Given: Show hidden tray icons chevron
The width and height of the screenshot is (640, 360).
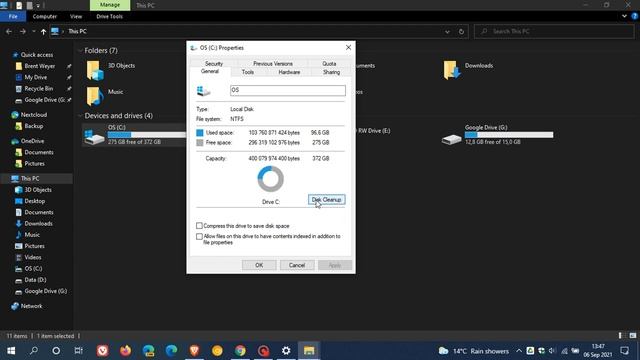Looking at the screenshot, I should tap(519, 351).
